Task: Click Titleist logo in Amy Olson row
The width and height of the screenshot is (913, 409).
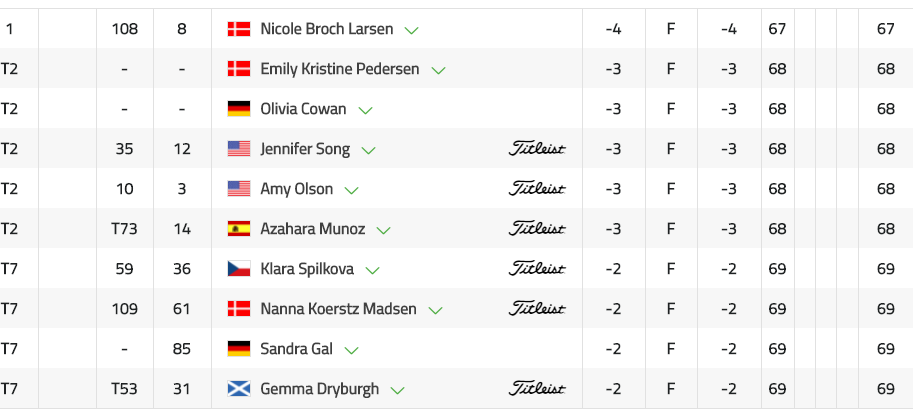Action: [x=537, y=189]
